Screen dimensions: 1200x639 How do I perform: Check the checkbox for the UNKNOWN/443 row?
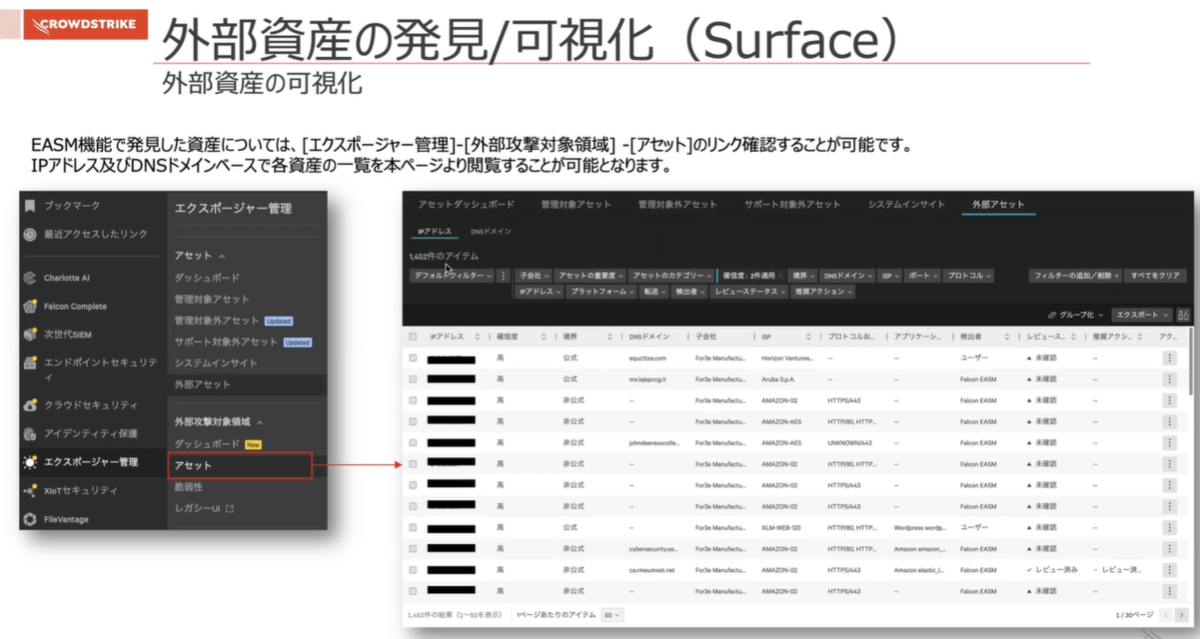coord(413,442)
